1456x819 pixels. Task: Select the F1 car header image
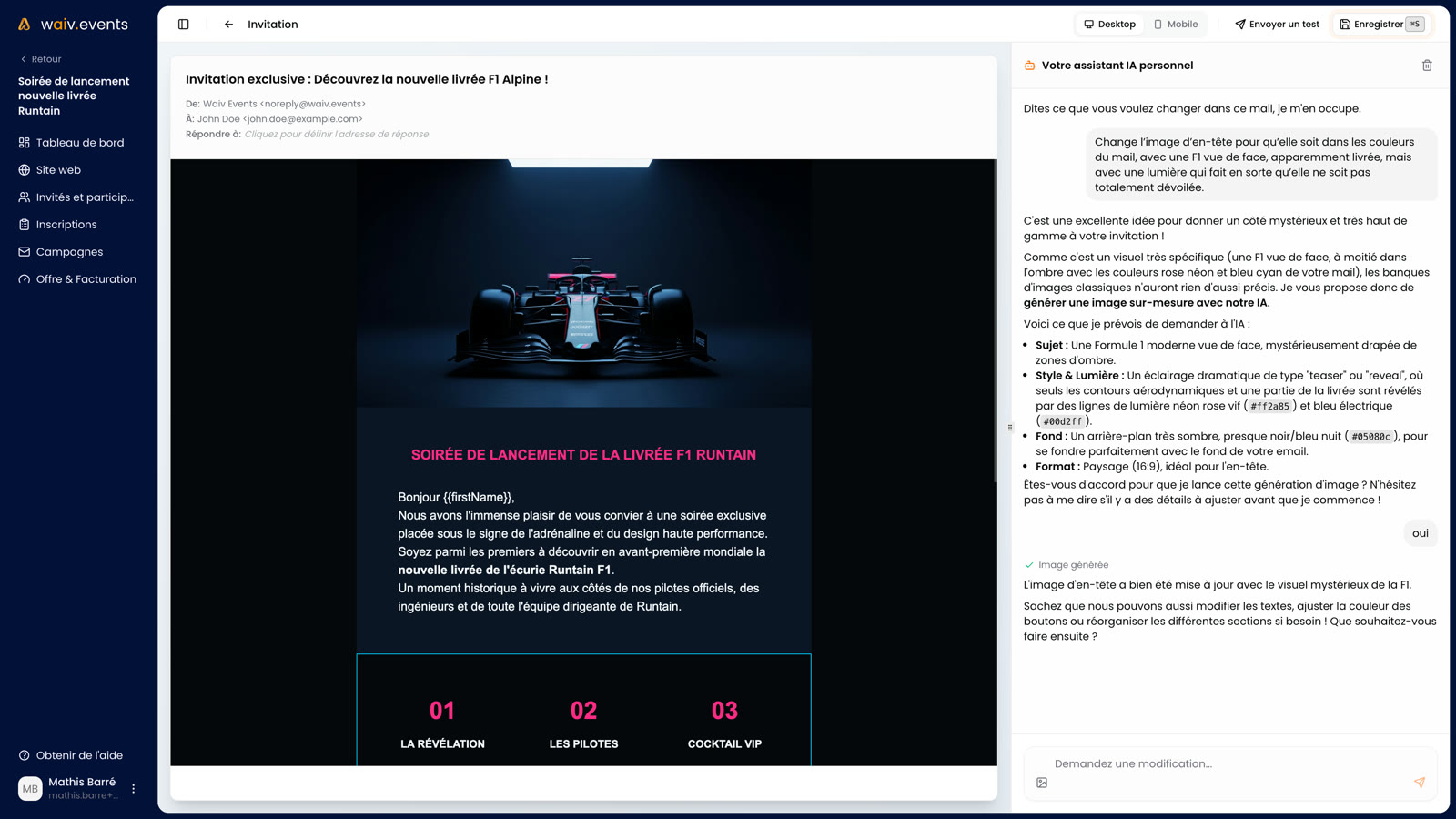(x=583, y=283)
